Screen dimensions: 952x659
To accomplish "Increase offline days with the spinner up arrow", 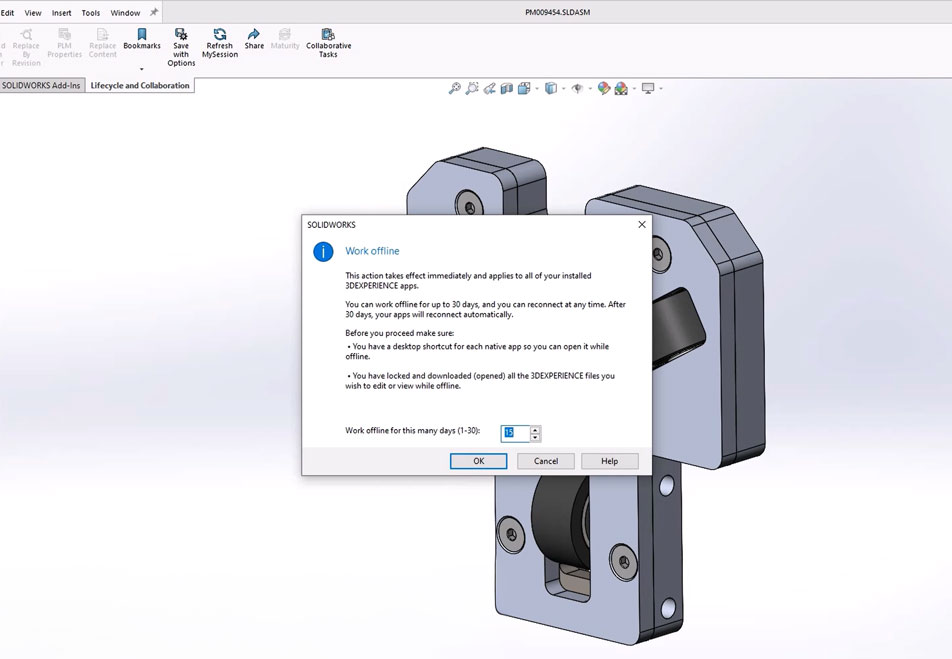I will pyautogui.click(x=534, y=429).
